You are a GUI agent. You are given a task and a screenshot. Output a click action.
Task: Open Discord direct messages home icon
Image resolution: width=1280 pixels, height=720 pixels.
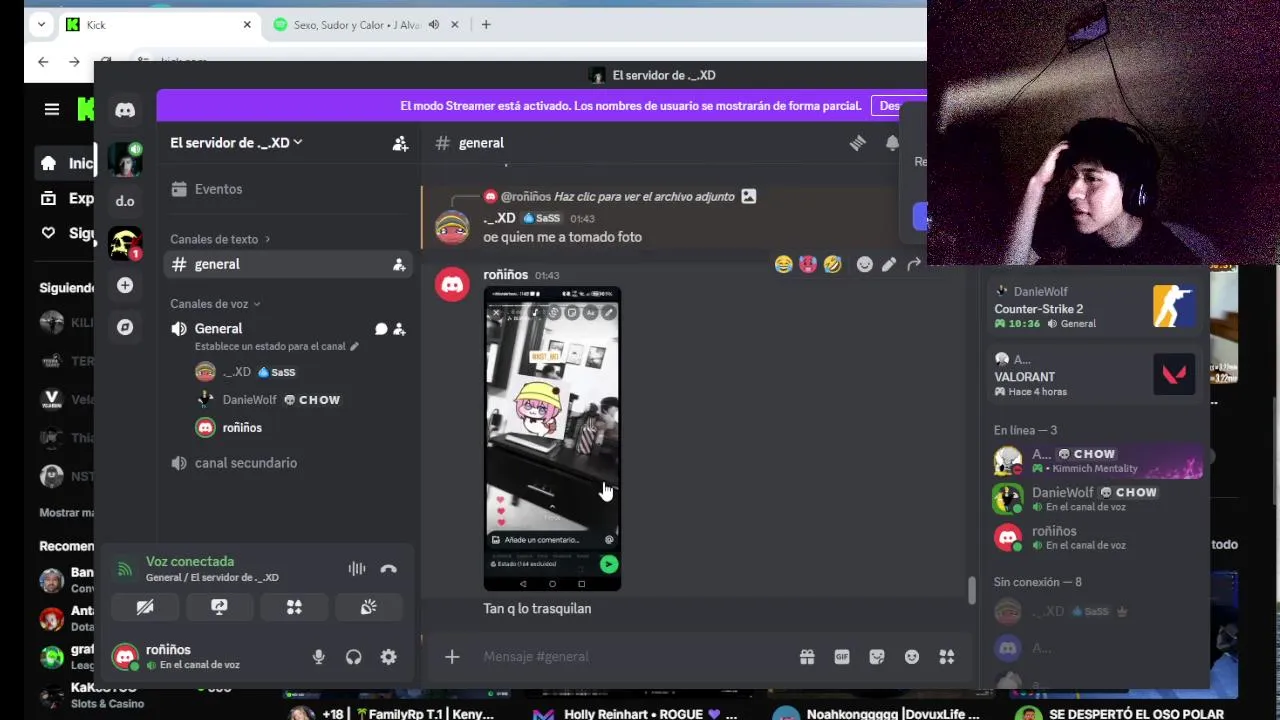point(125,110)
